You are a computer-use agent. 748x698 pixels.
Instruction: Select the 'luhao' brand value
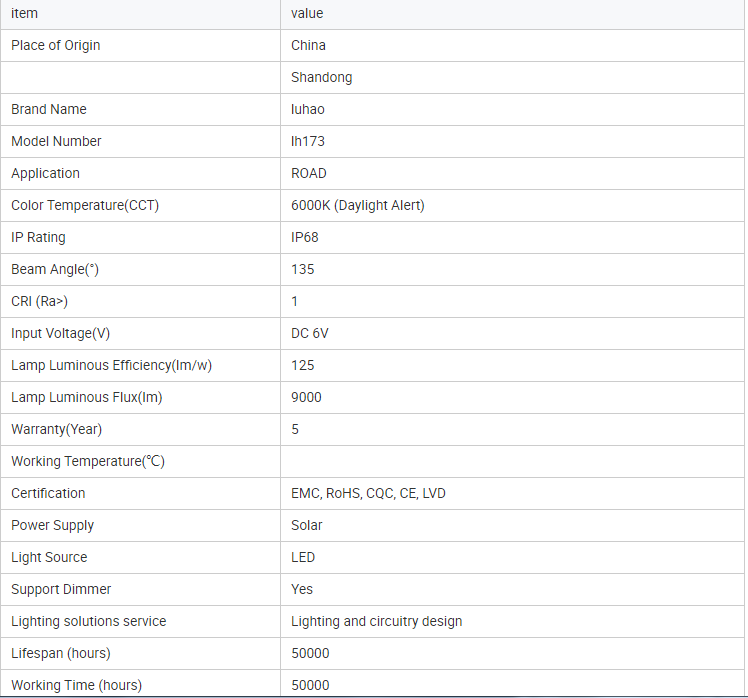click(x=307, y=109)
